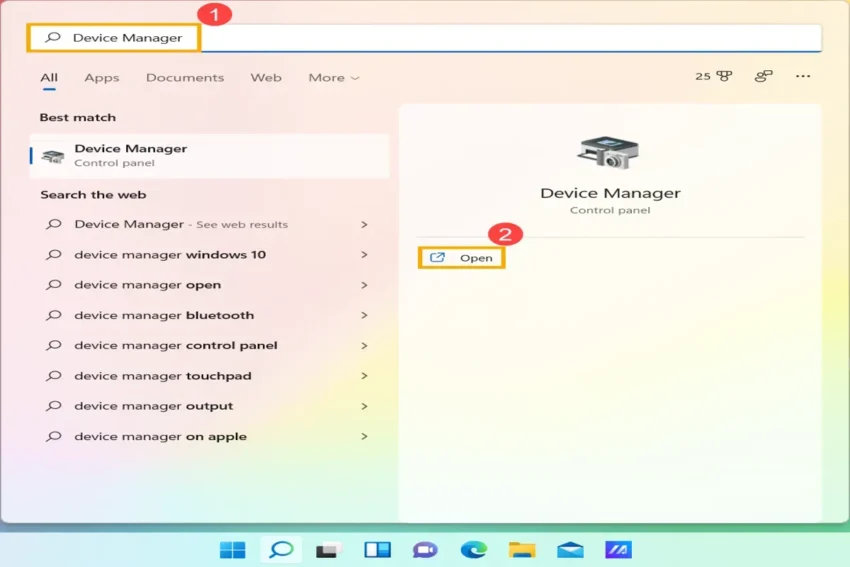Viewport: 850px width, 567px height.
Task: Expand the More filter dropdown
Action: coord(333,78)
